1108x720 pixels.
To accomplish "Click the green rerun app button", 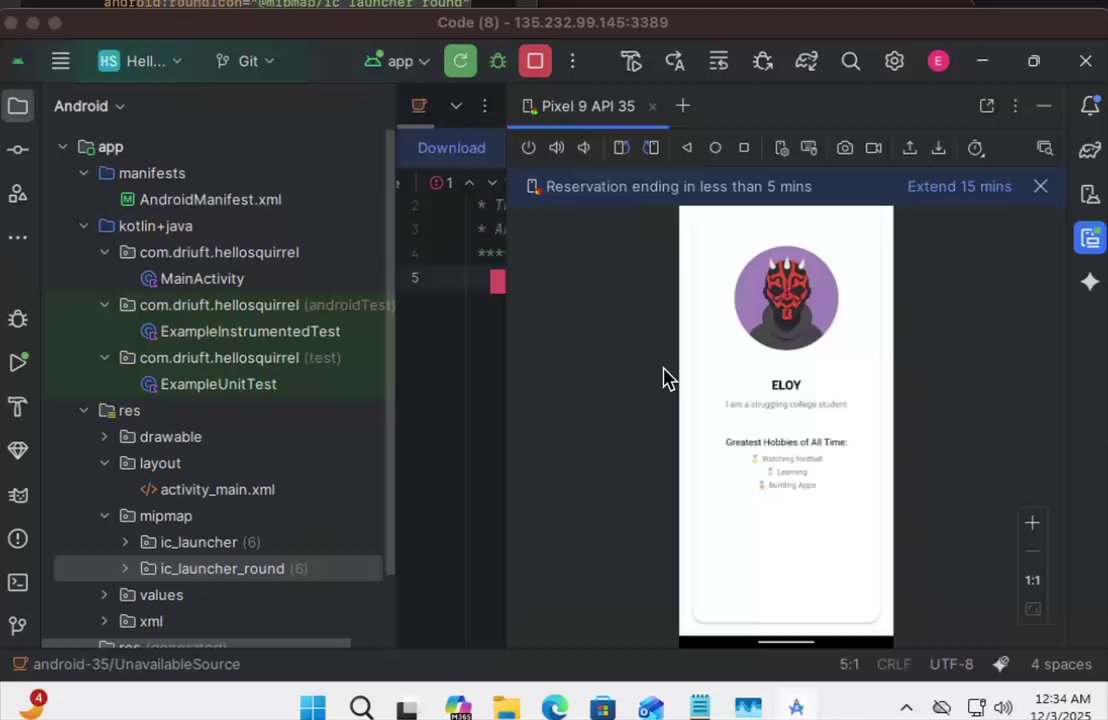I will [x=460, y=61].
